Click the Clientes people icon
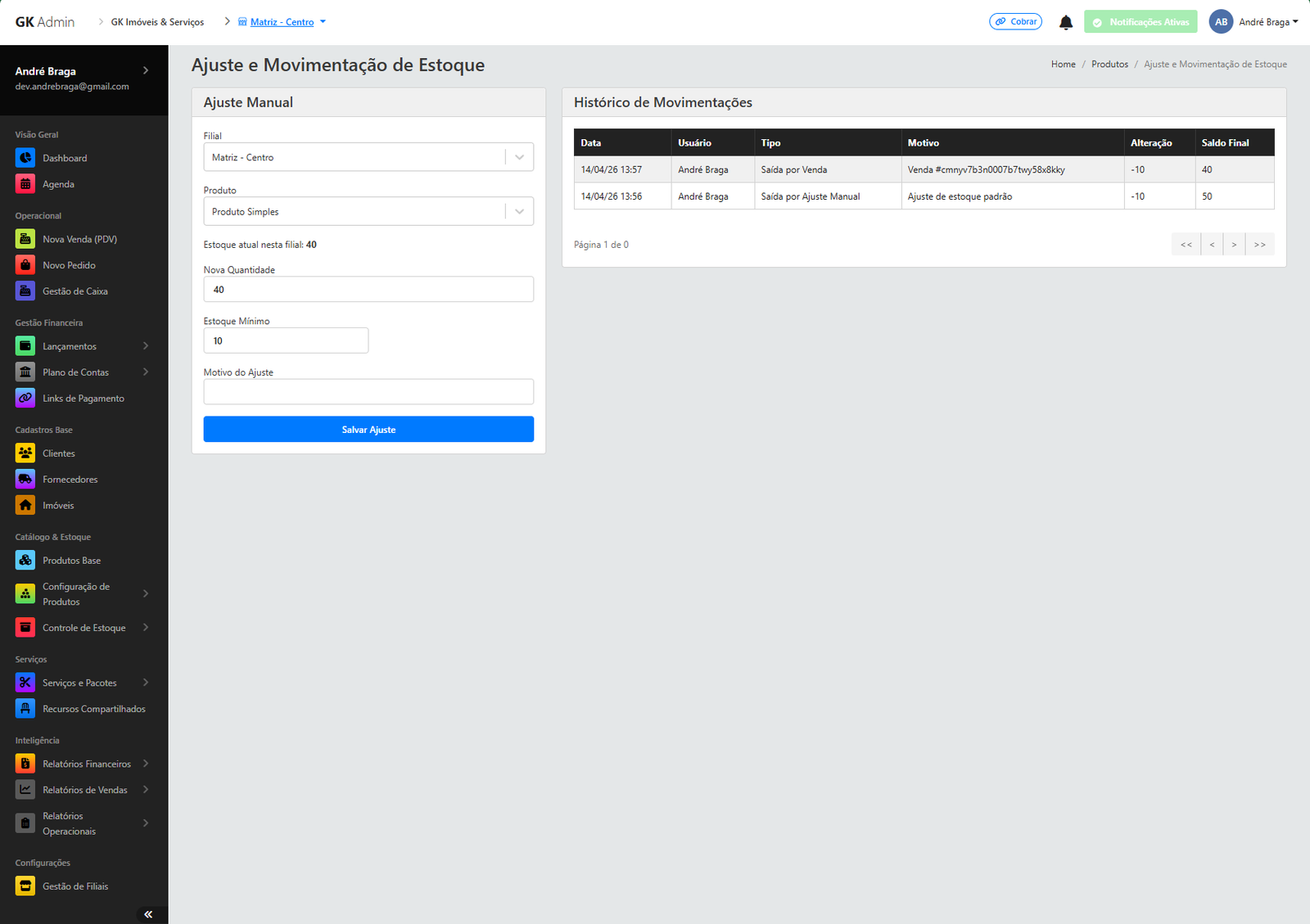 click(25, 453)
